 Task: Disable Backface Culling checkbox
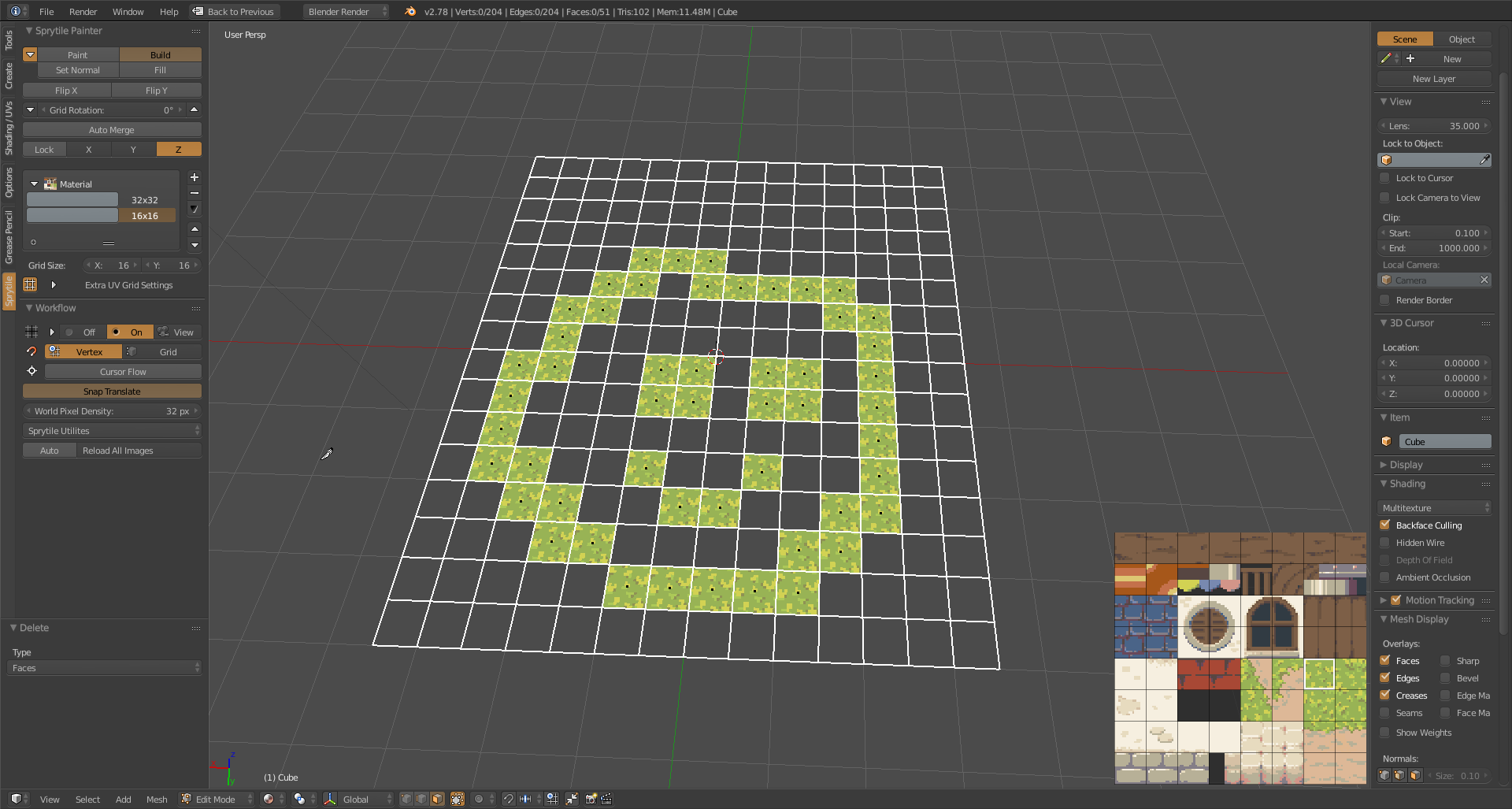click(1385, 525)
